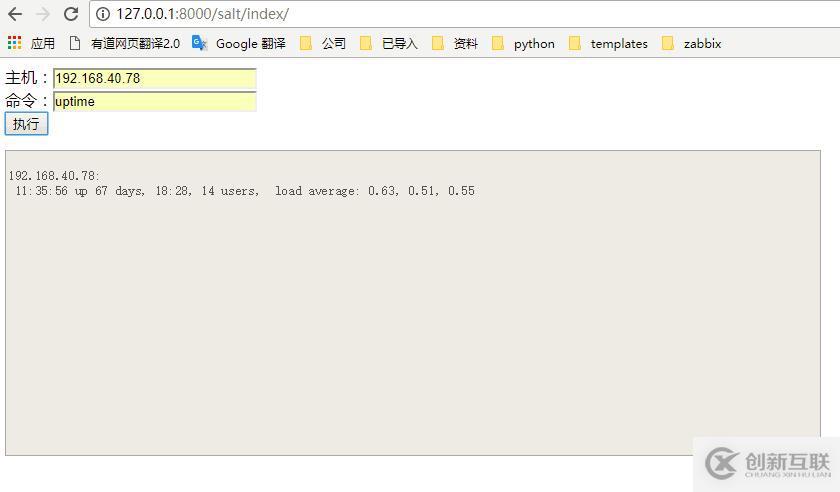Open the 已导入 bookmark folder
840x492 pixels.
click(x=388, y=43)
